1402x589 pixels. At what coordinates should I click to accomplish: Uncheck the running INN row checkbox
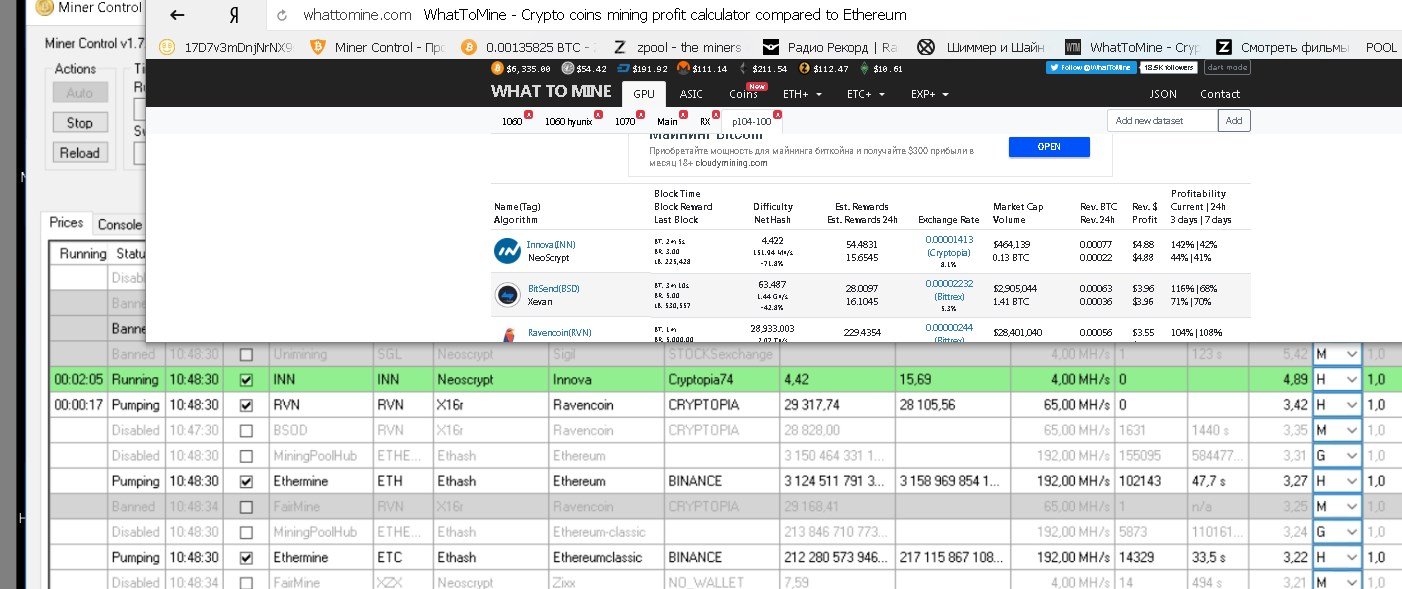246,381
